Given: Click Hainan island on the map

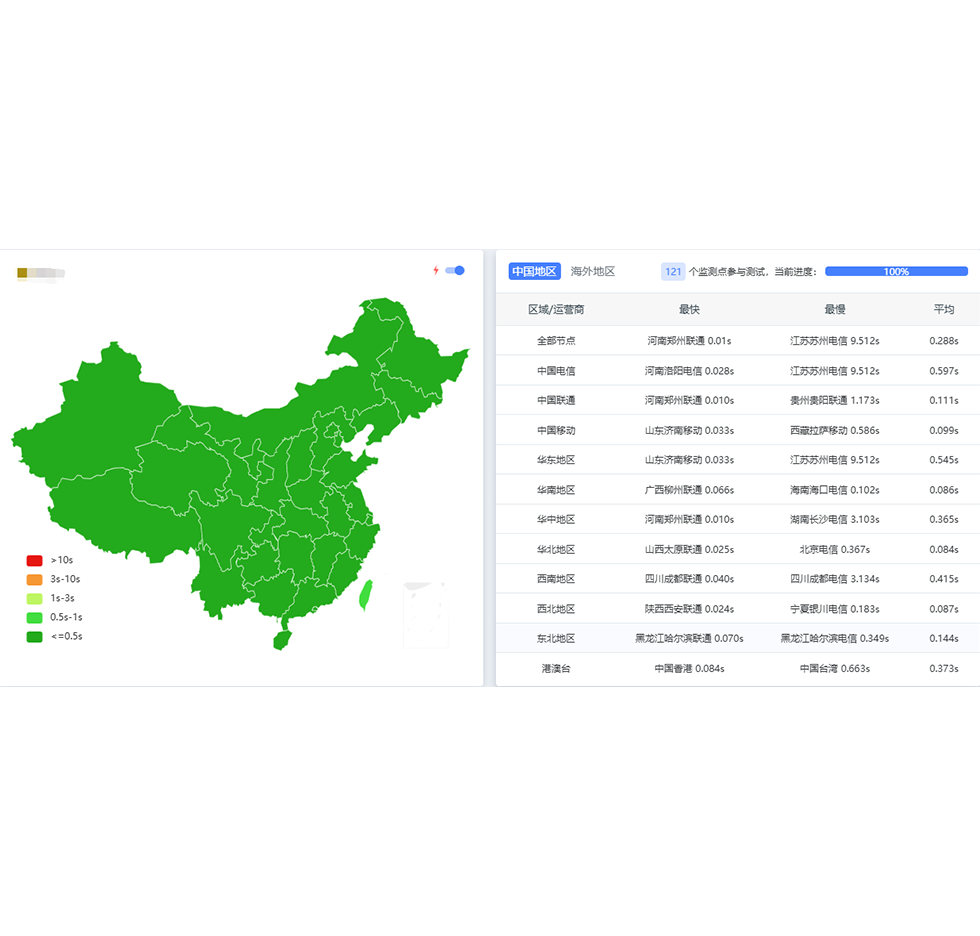Looking at the screenshot, I should tap(281, 638).
